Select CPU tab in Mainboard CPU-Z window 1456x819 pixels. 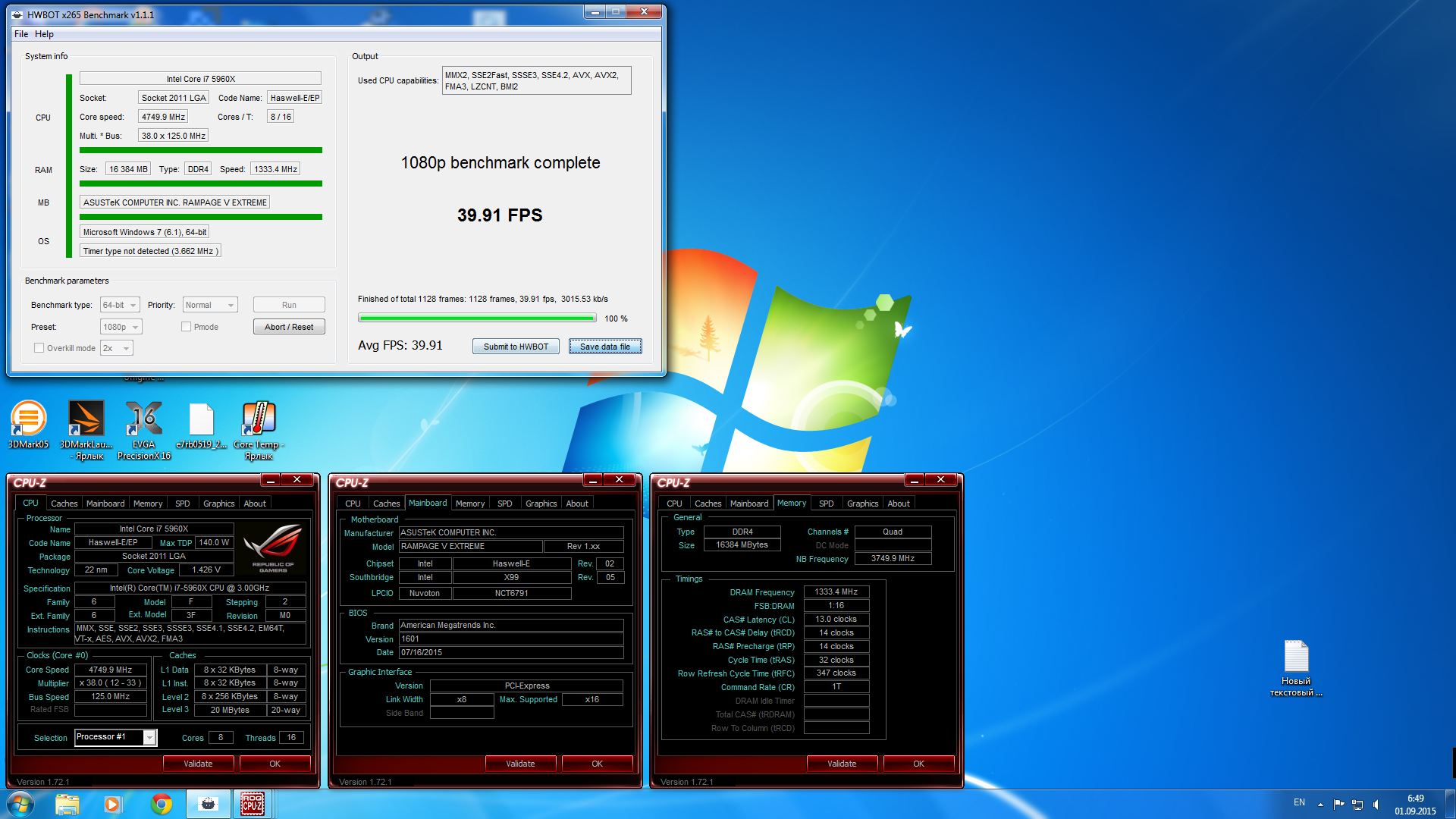pos(353,504)
